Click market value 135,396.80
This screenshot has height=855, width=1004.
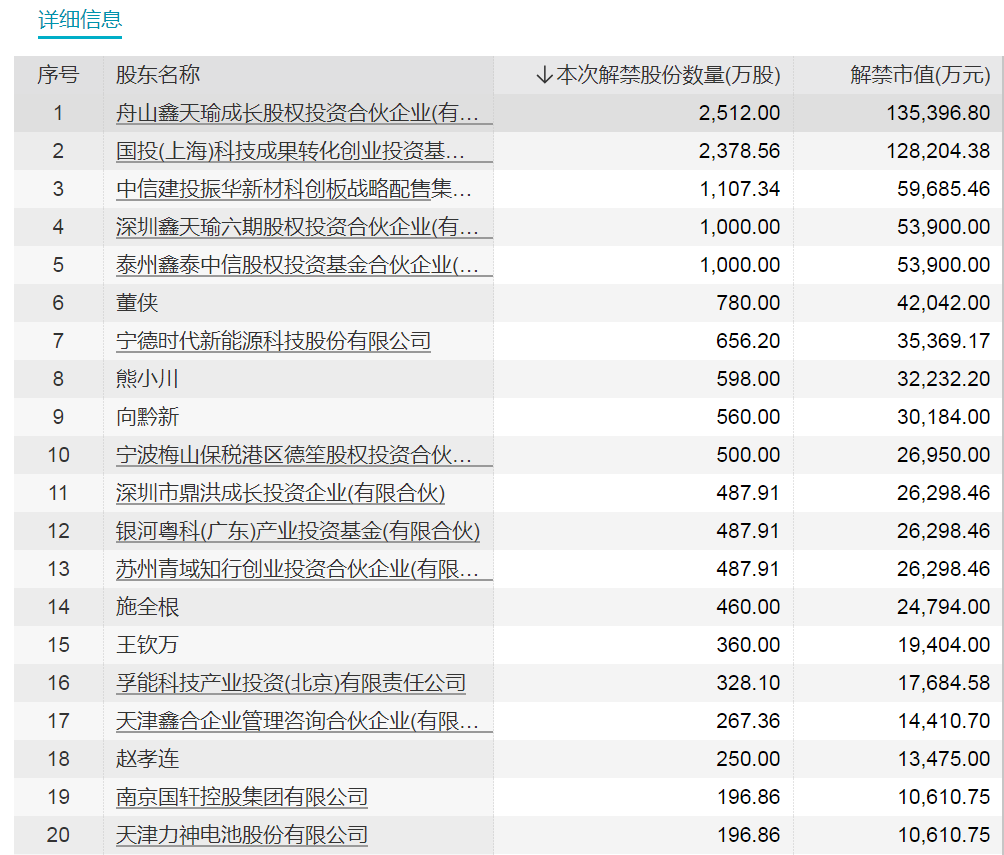pos(939,113)
